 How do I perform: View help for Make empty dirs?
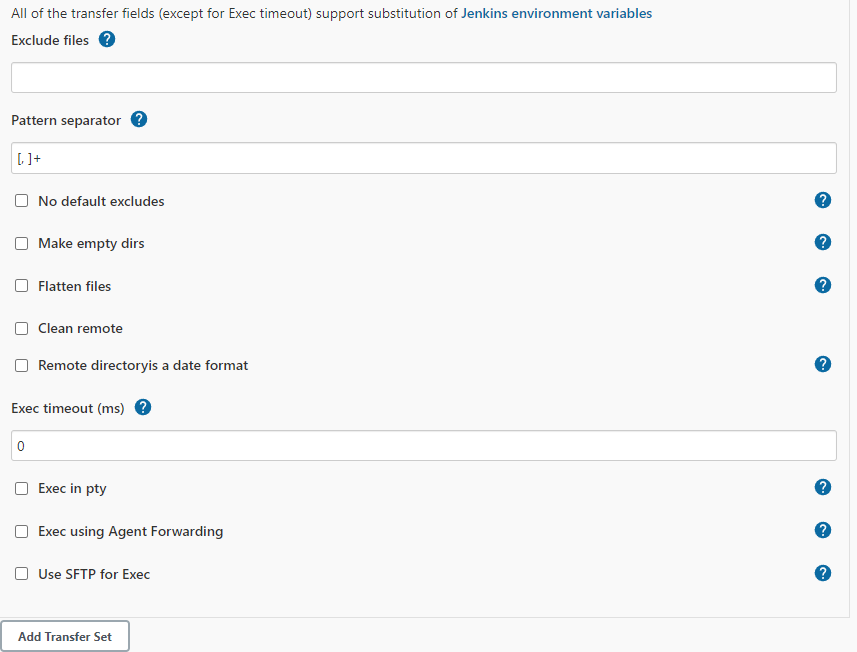pyautogui.click(x=822, y=242)
